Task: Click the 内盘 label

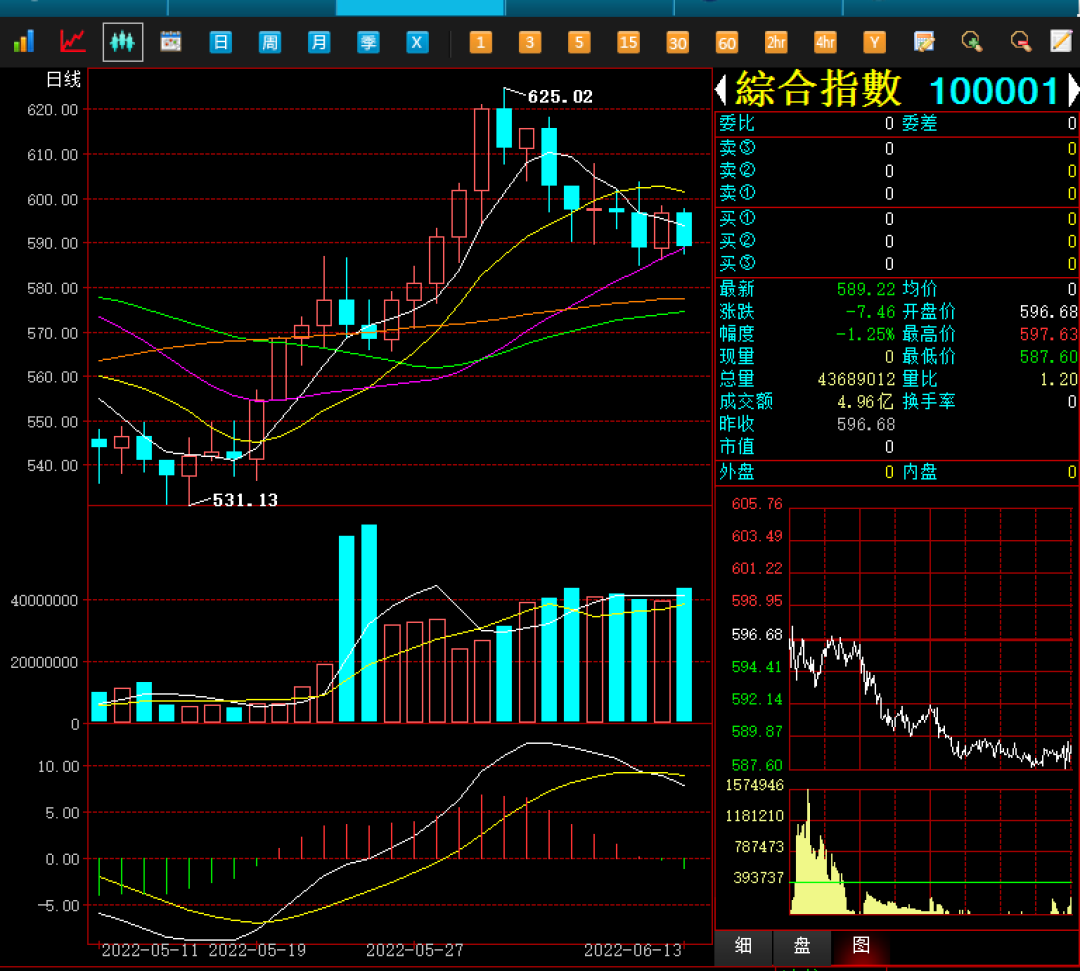Action: click(920, 472)
